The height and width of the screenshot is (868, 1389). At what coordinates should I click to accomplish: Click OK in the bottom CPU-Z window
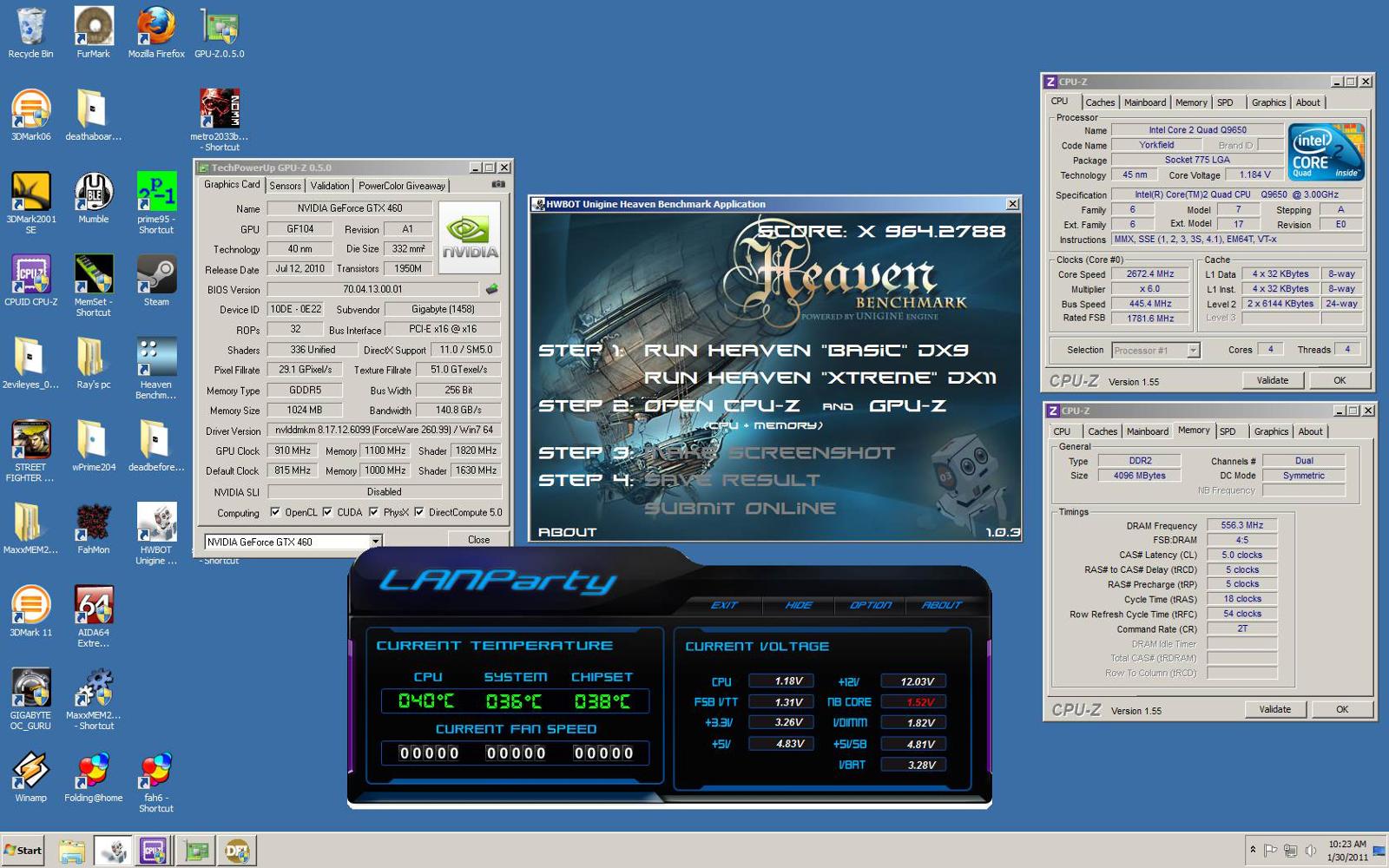(x=1342, y=709)
